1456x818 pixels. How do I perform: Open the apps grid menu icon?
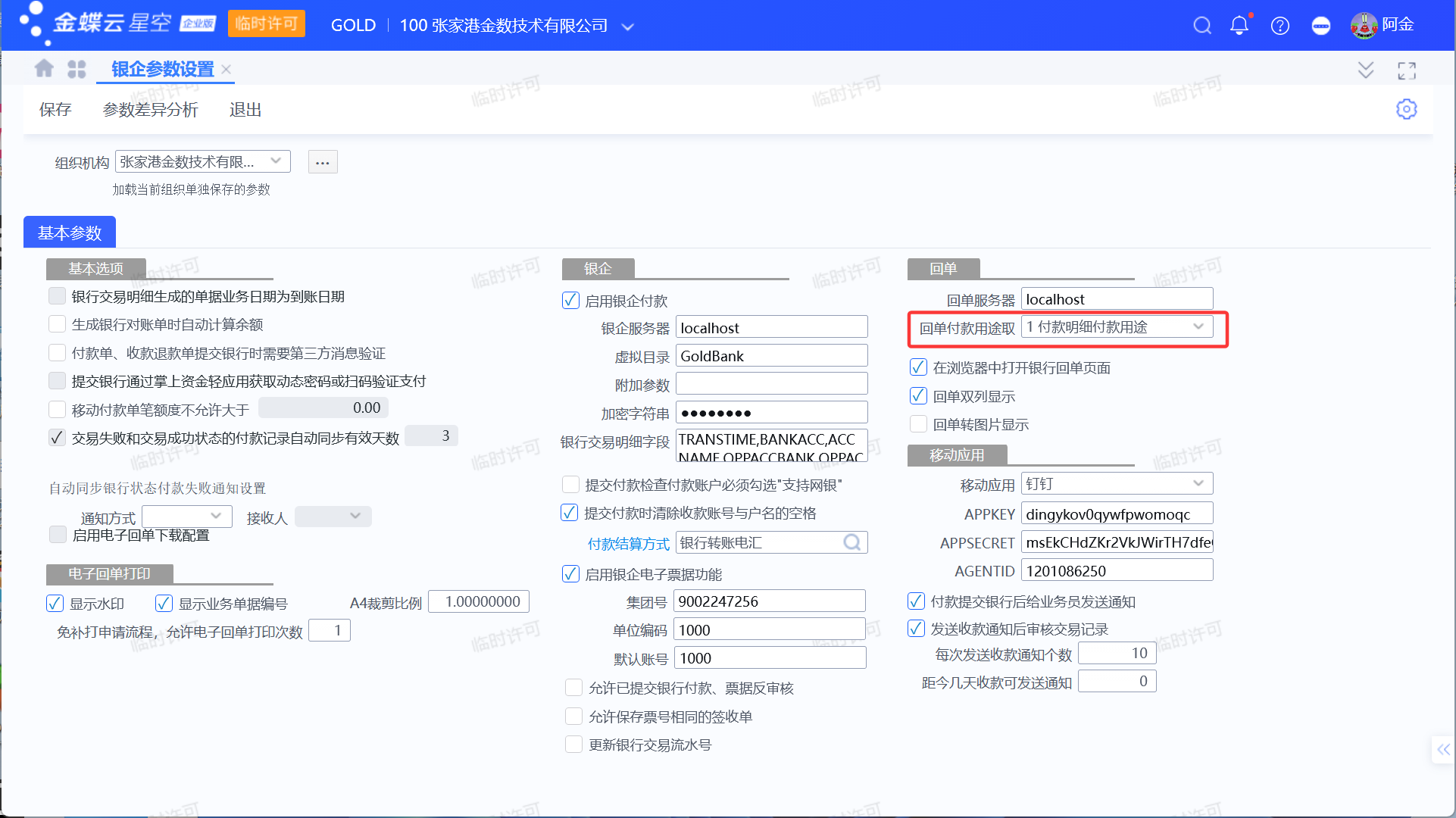tap(77, 69)
